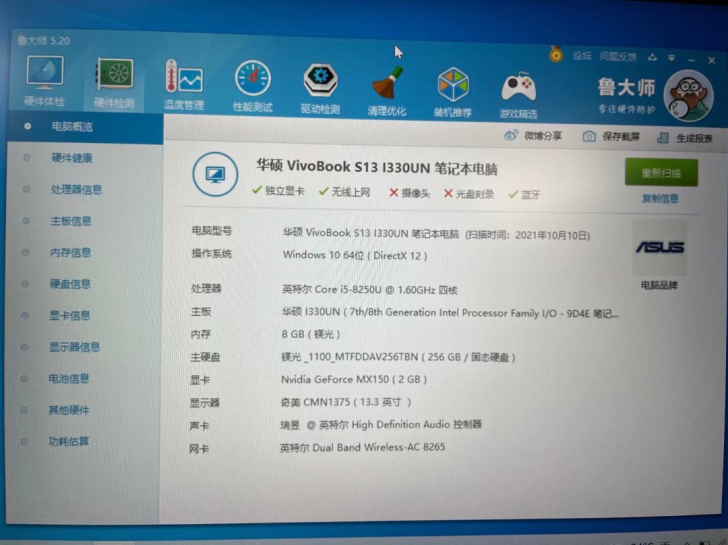This screenshot has height=545, width=728.
Task: Select 功耗估算 in sidebar
Action: 68,441
